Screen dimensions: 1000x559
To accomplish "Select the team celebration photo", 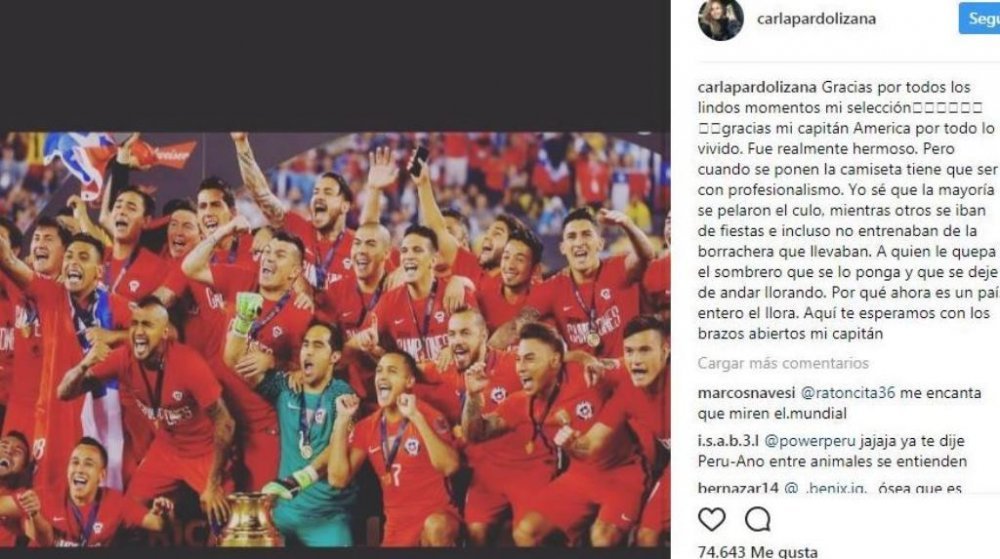I will pos(335,339).
